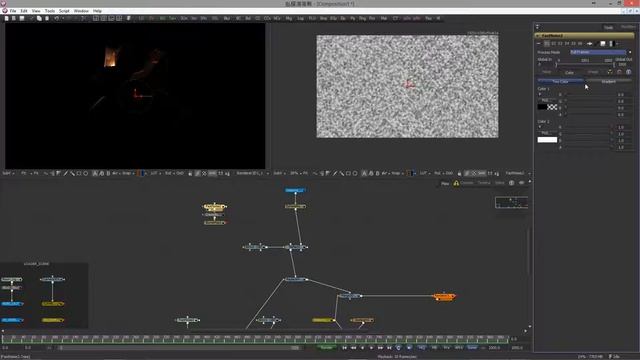Open the Window menu
The image size is (640, 360).
81,11
